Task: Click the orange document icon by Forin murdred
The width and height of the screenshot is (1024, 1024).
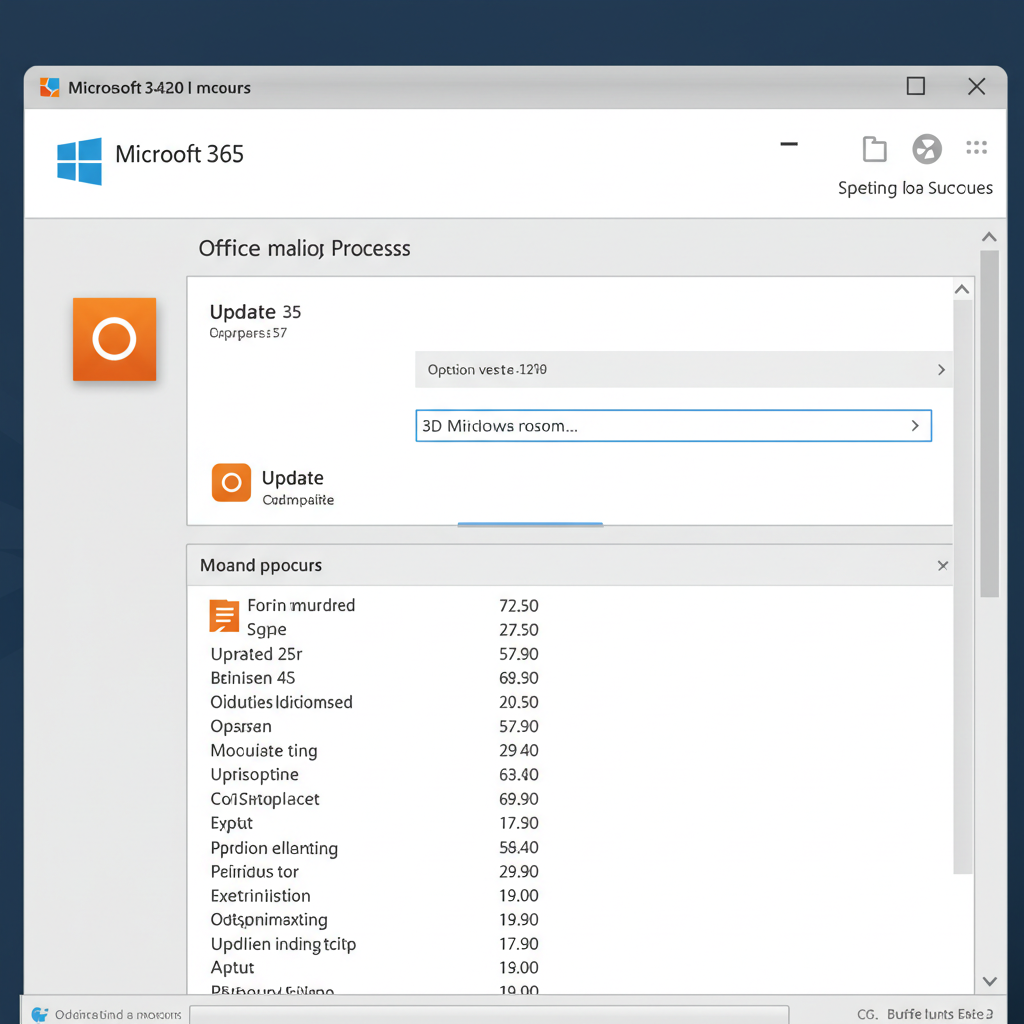Action: [224, 616]
